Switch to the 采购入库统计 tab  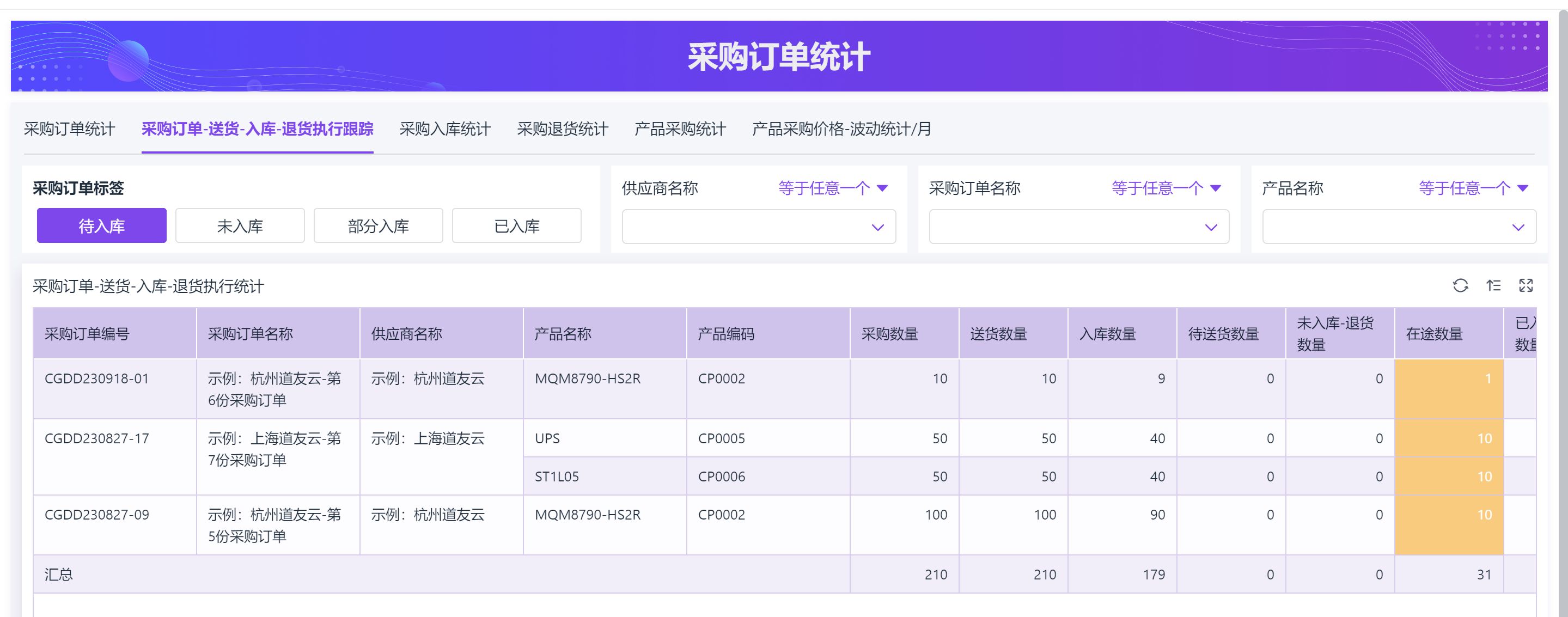point(445,129)
